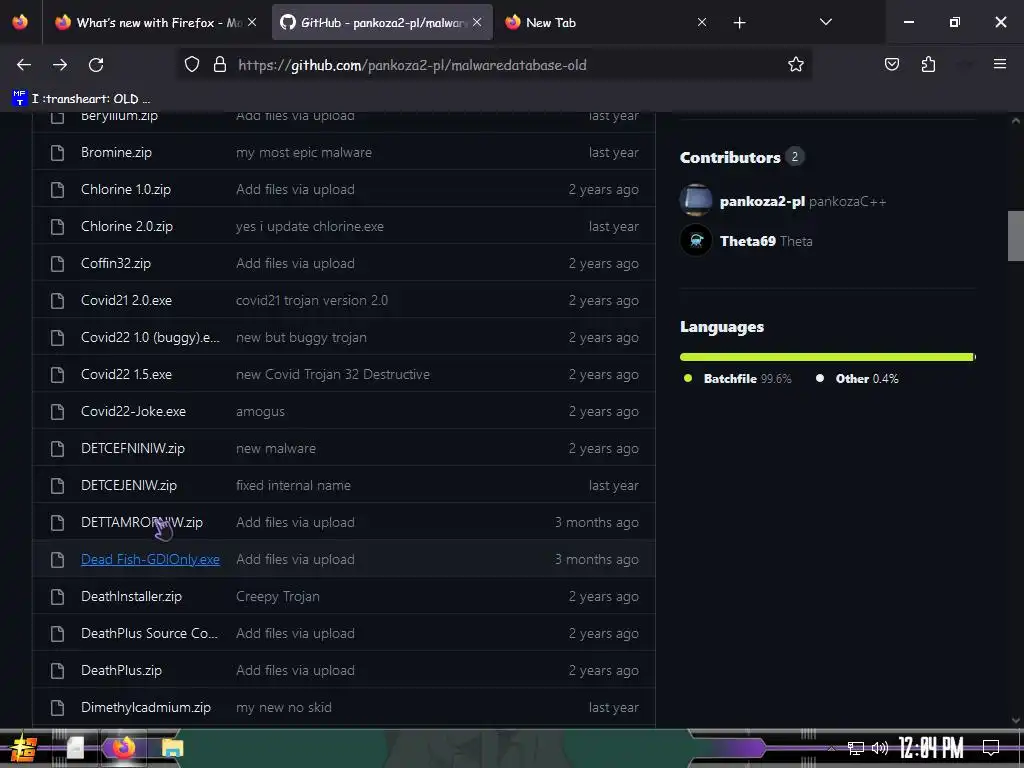The image size is (1024, 768).
Task: Open commit 'Creepy Trojan'
Action: 278,596
